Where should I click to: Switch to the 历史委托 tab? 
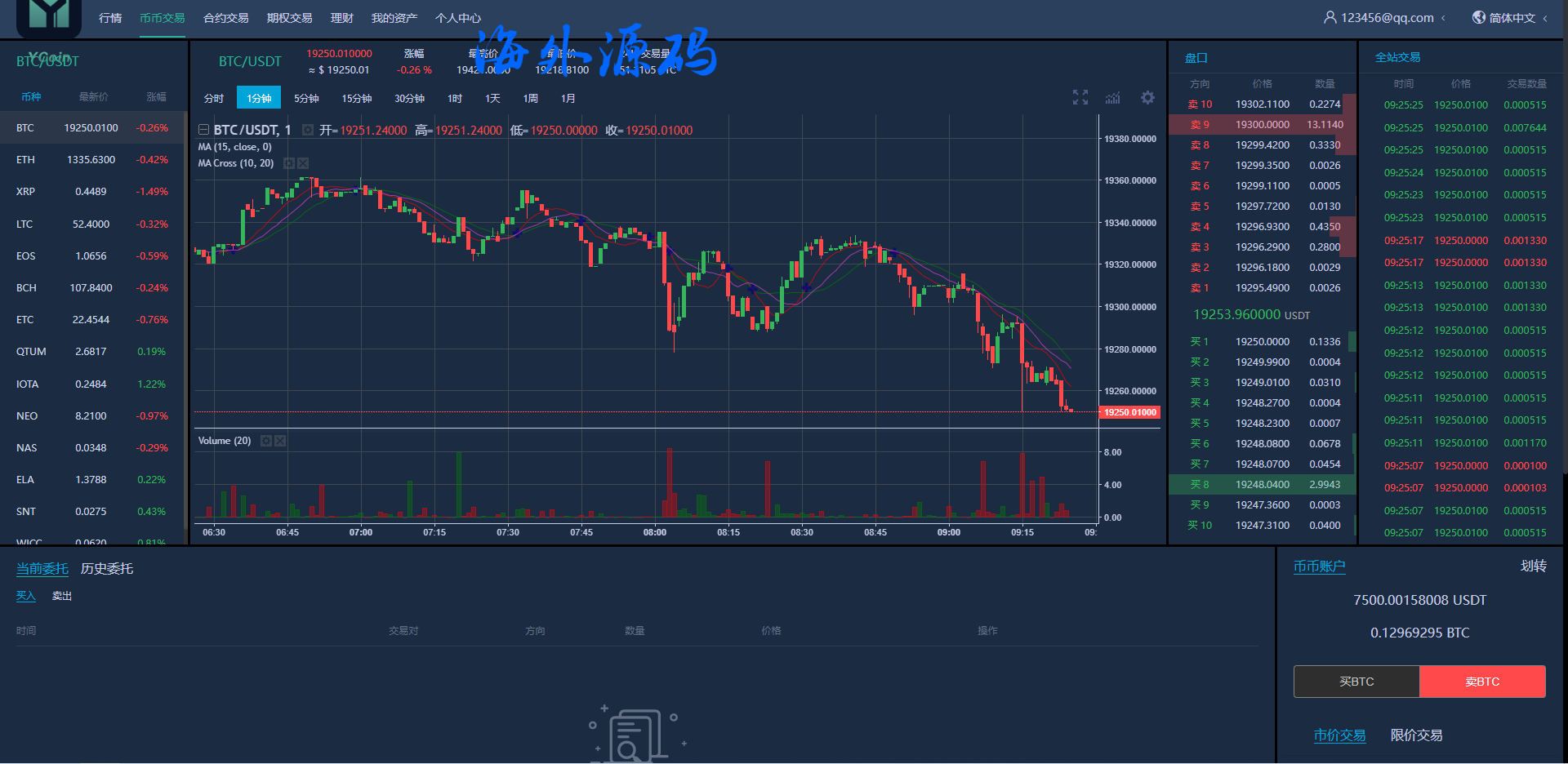click(x=107, y=569)
